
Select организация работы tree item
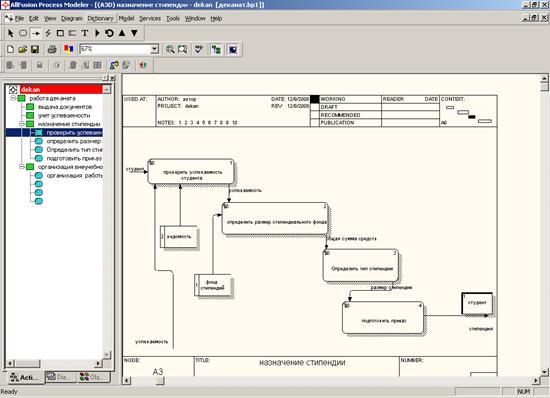pos(74,176)
